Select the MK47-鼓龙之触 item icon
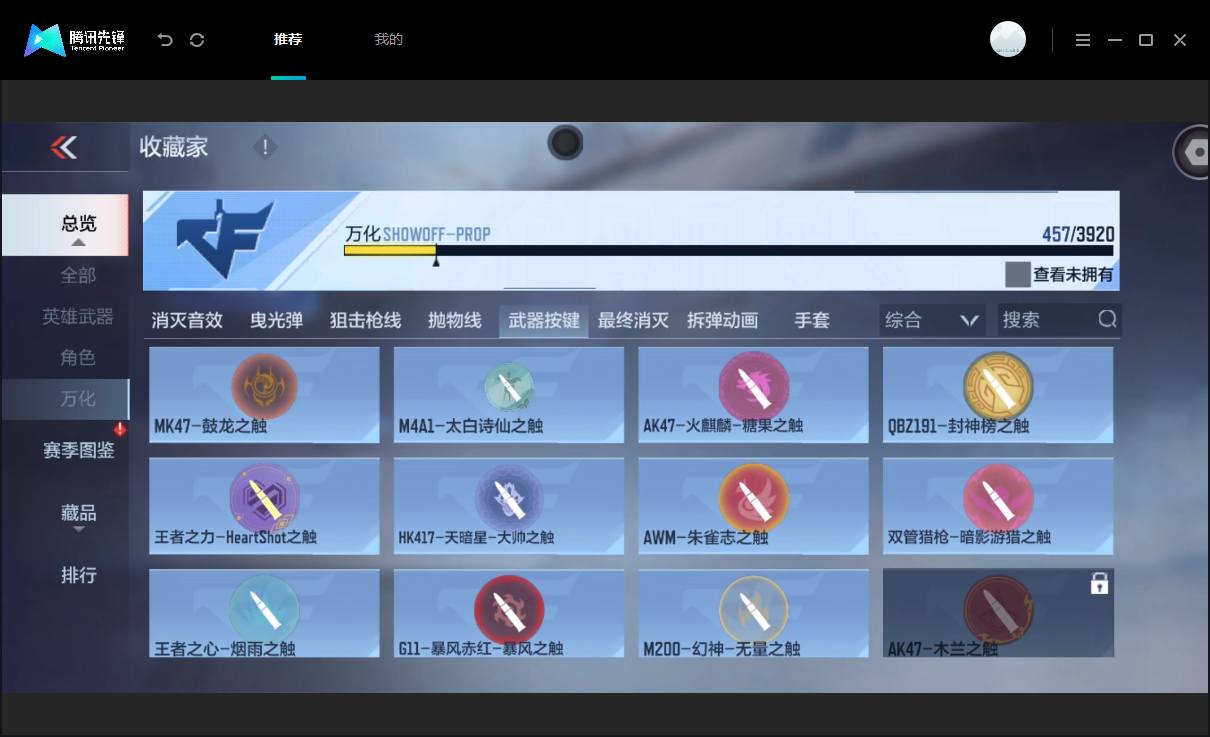This screenshot has height=737, width=1210. [x=265, y=386]
